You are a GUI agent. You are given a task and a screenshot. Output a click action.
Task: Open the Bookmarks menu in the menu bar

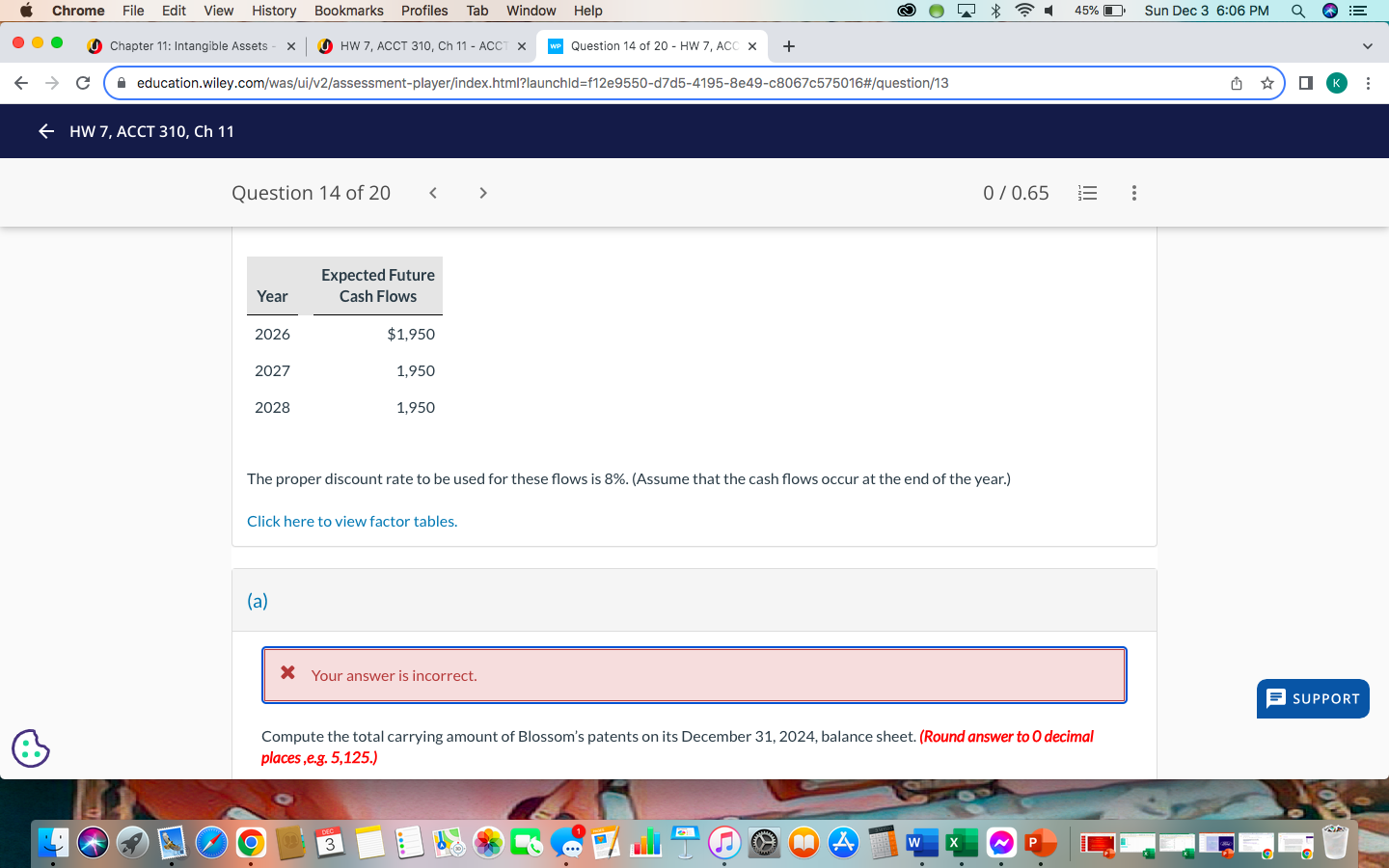pyautogui.click(x=348, y=11)
